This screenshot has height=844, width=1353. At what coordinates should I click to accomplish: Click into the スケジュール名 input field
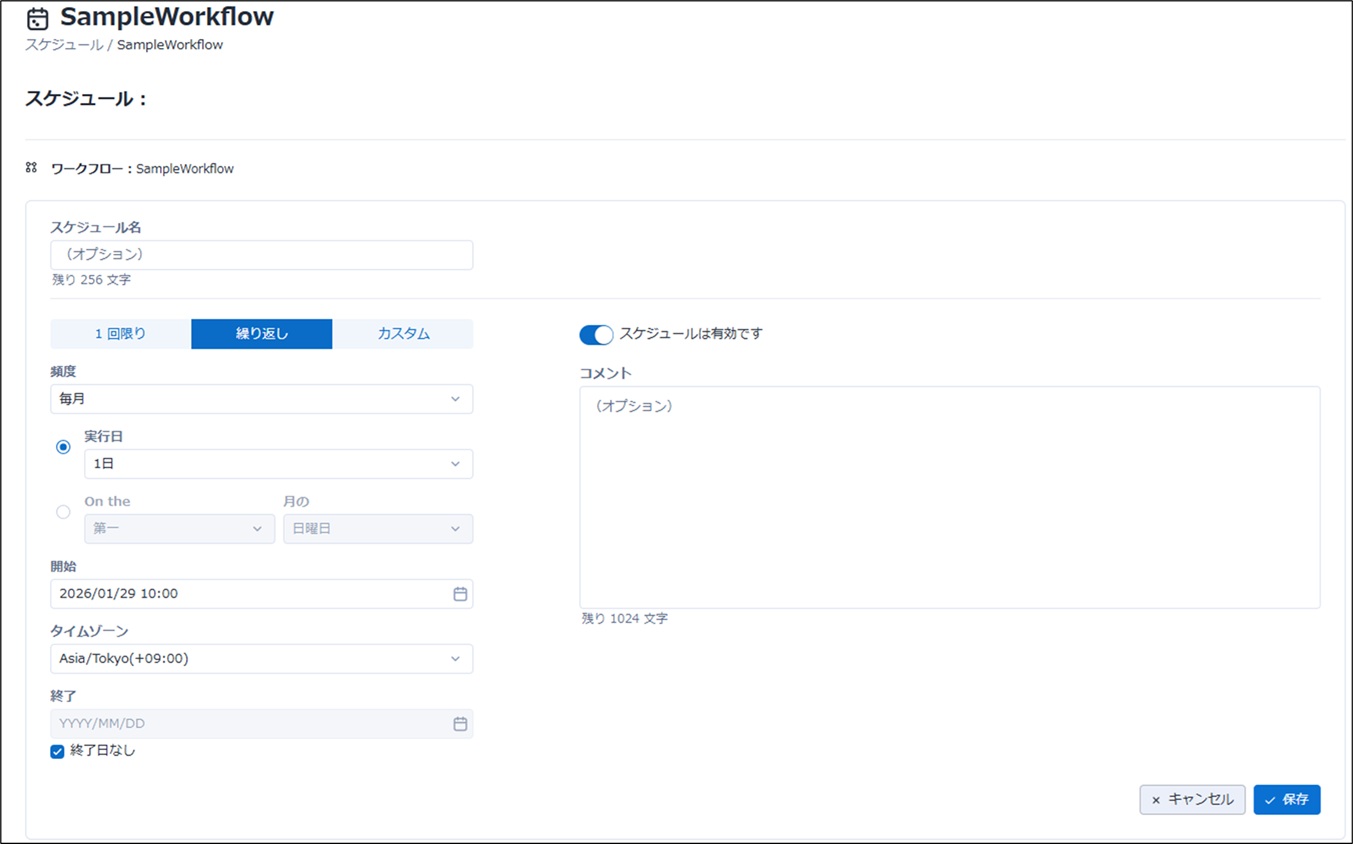click(x=261, y=255)
